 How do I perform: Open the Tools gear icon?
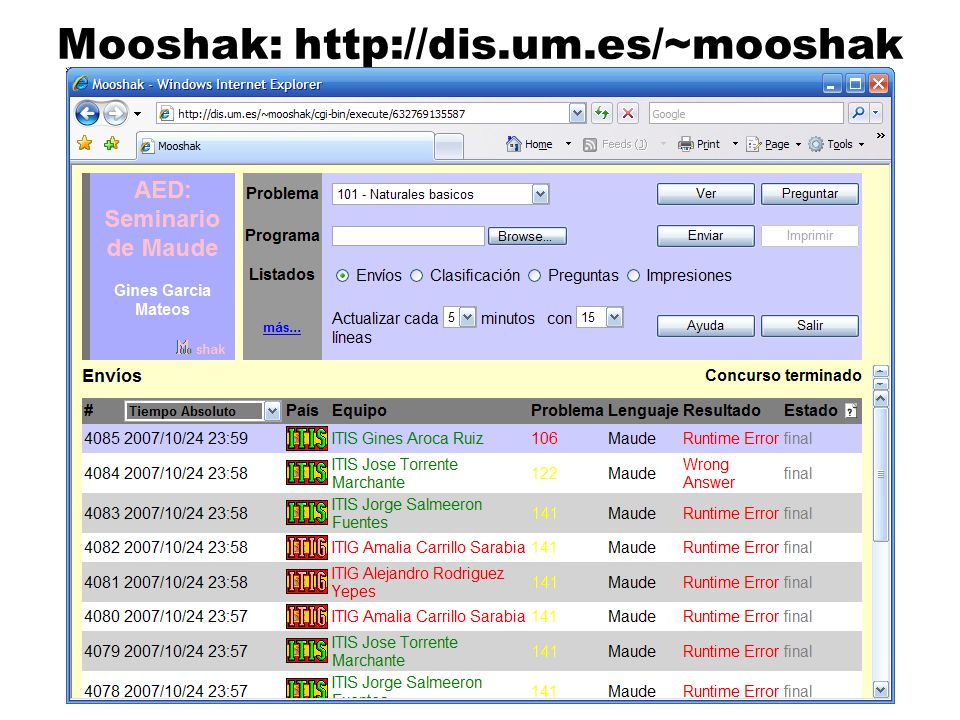[x=816, y=144]
